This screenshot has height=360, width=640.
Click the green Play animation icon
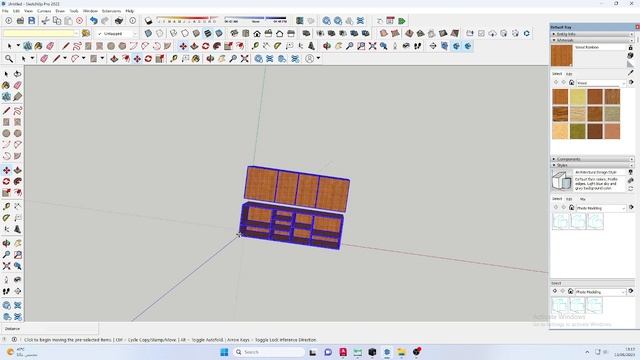(402, 20)
